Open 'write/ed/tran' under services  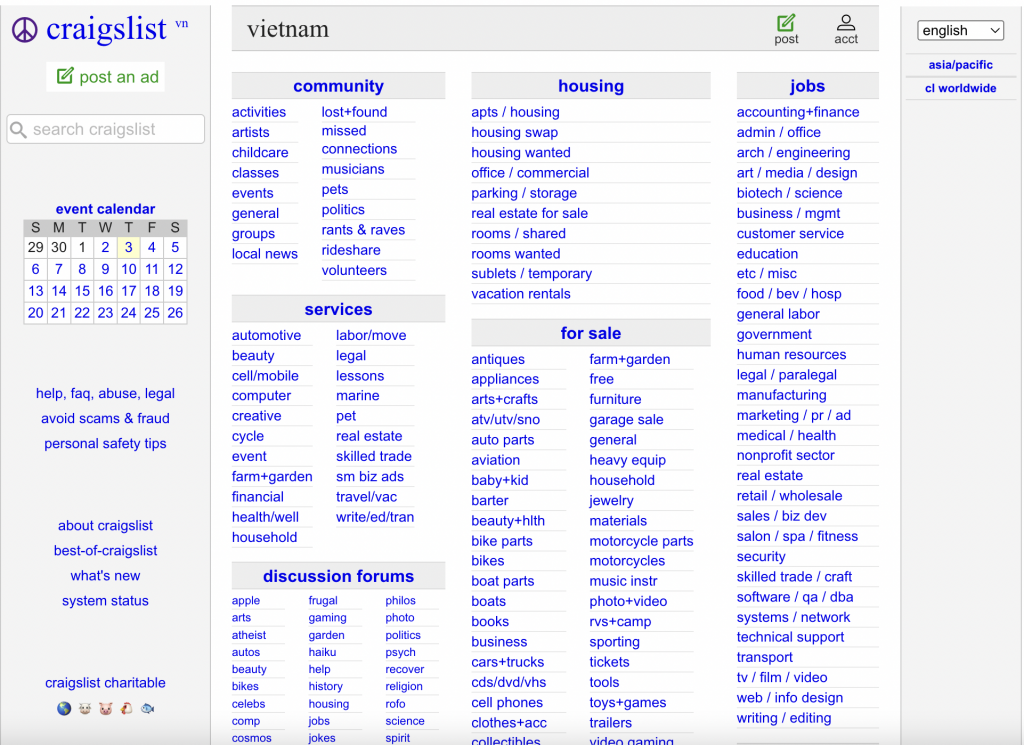pos(375,517)
